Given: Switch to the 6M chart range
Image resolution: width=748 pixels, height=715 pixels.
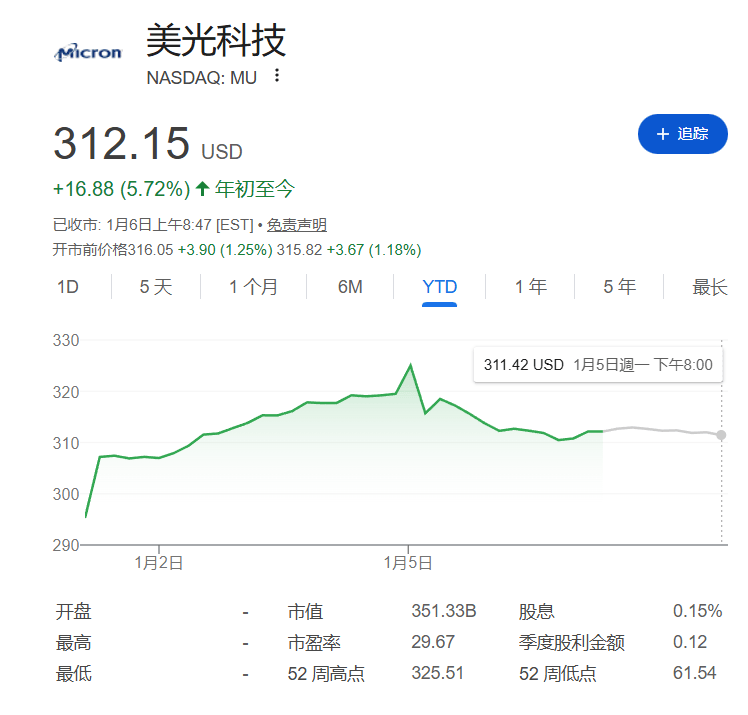Looking at the screenshot, I should pyautogui.click(x=350, y=288).
